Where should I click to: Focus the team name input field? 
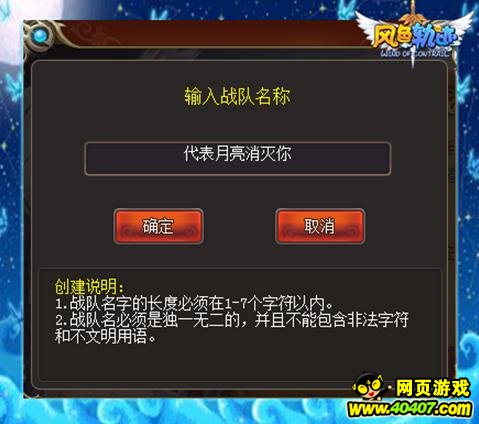237,159
